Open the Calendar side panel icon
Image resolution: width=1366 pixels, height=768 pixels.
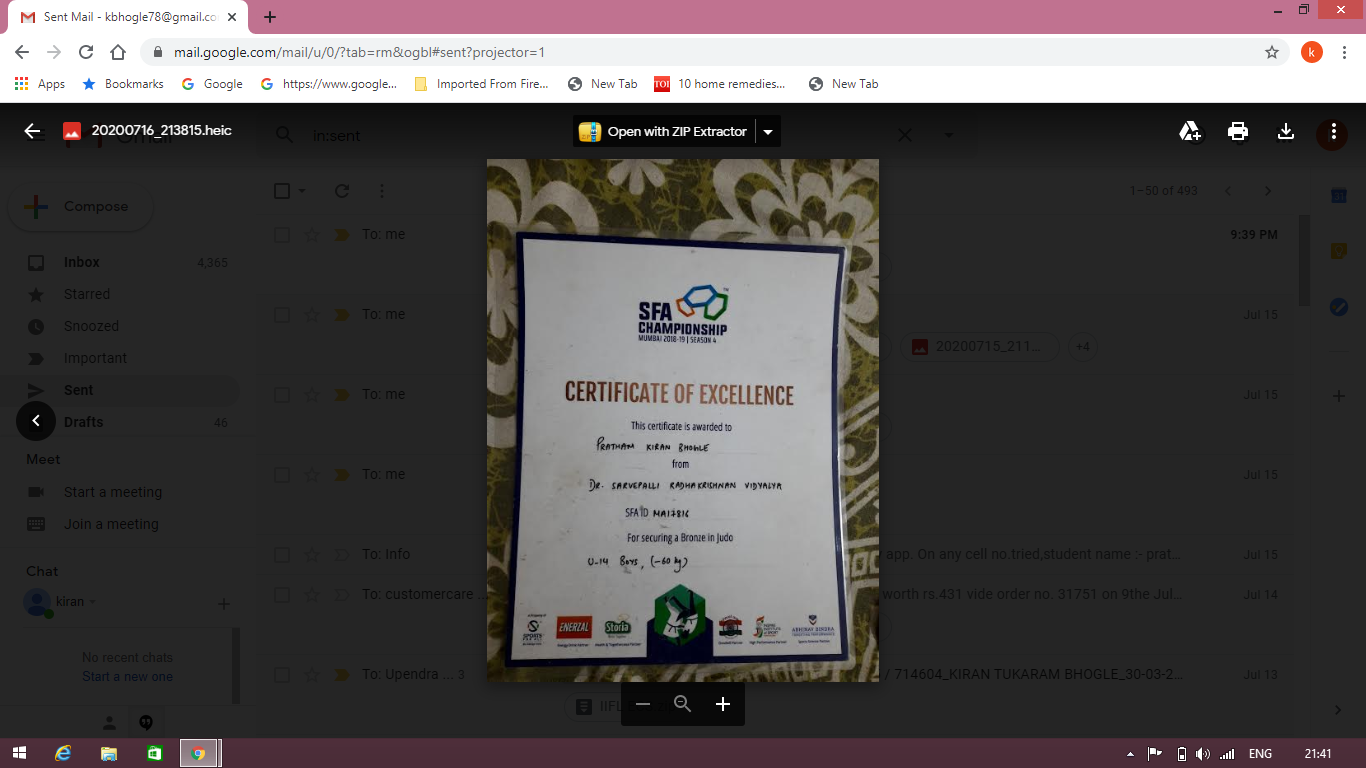pos(1339,196)
